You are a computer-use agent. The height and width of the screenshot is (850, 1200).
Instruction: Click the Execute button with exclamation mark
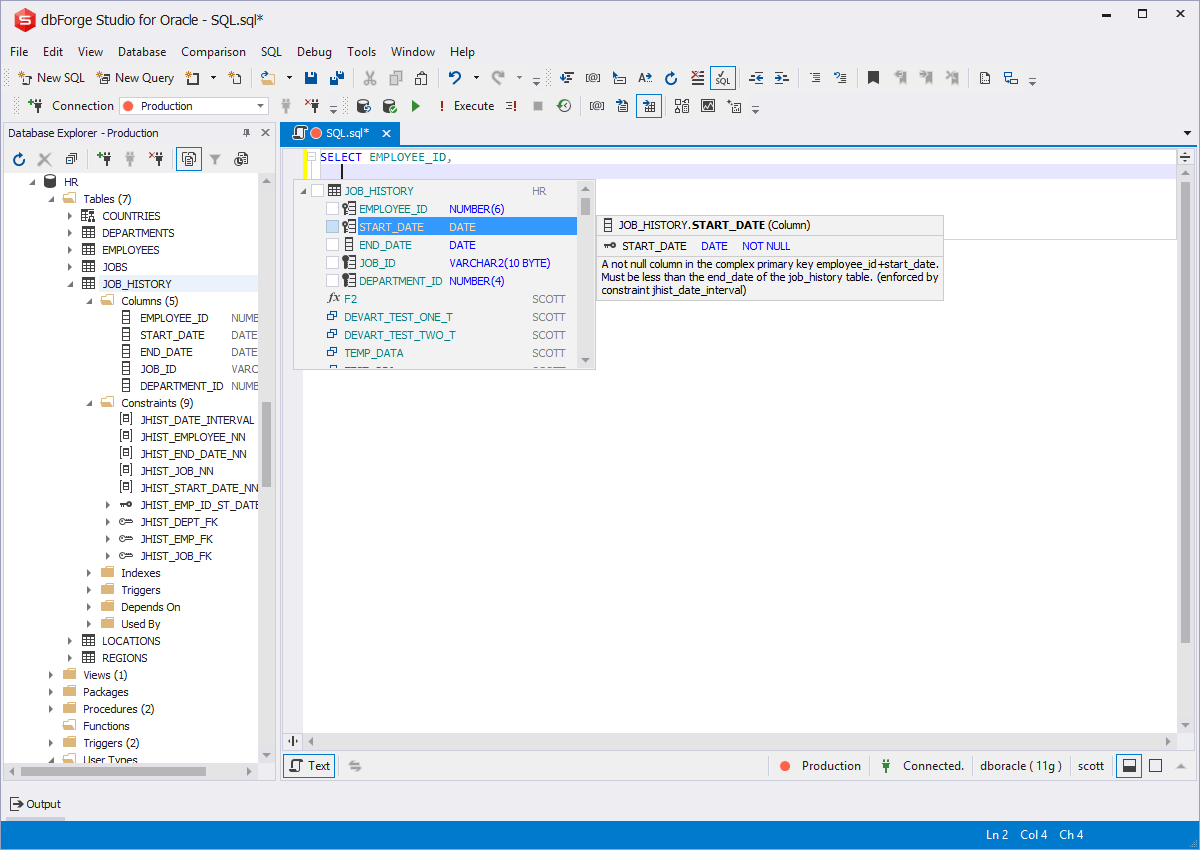(x=466, y=106)
